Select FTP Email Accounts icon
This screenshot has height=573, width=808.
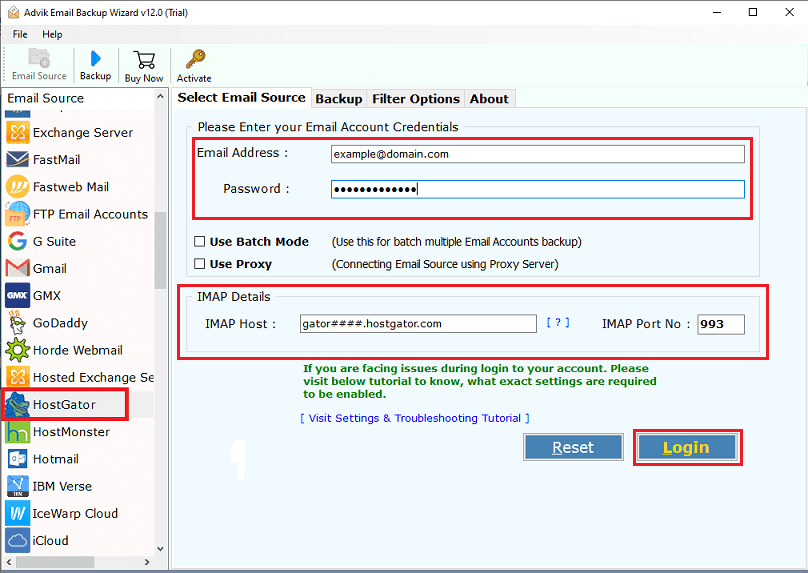18,214
